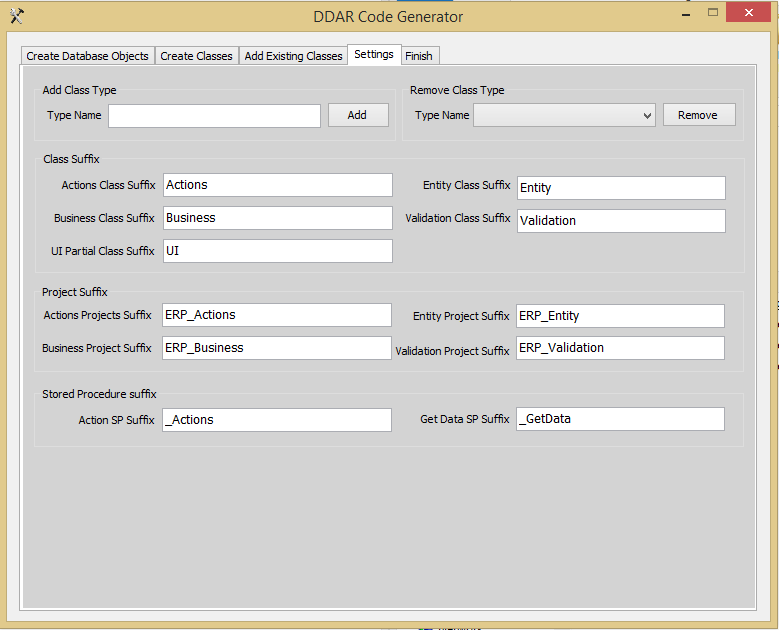Click the DDAR app icon in title bar
Image resolution: width=779 pixels, height=630 pixels.
[16, 16]
